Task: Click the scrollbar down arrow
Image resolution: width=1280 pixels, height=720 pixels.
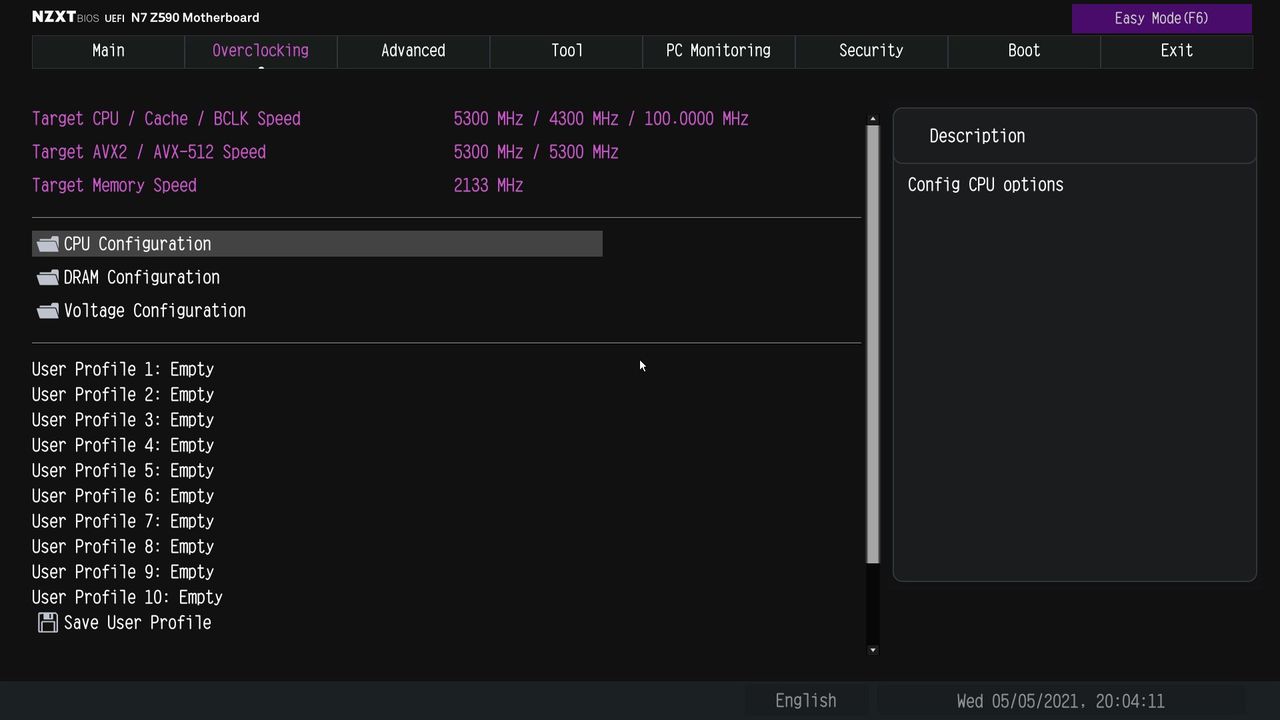Action: 873,650
